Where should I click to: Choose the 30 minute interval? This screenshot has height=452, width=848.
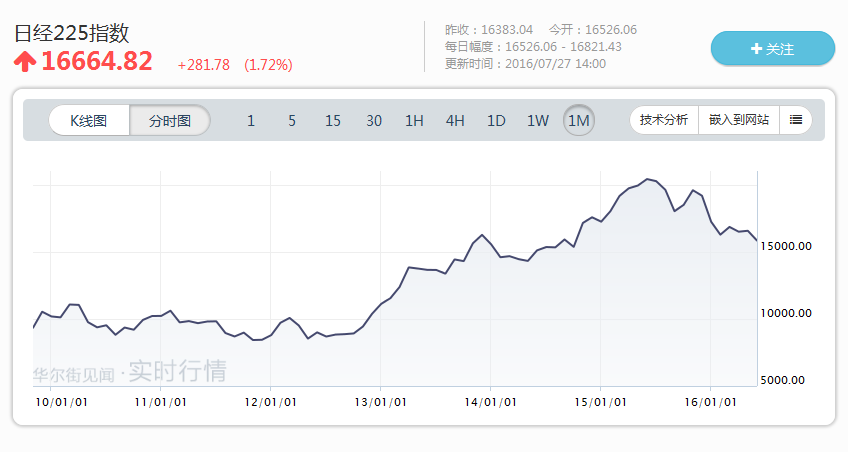374,121
